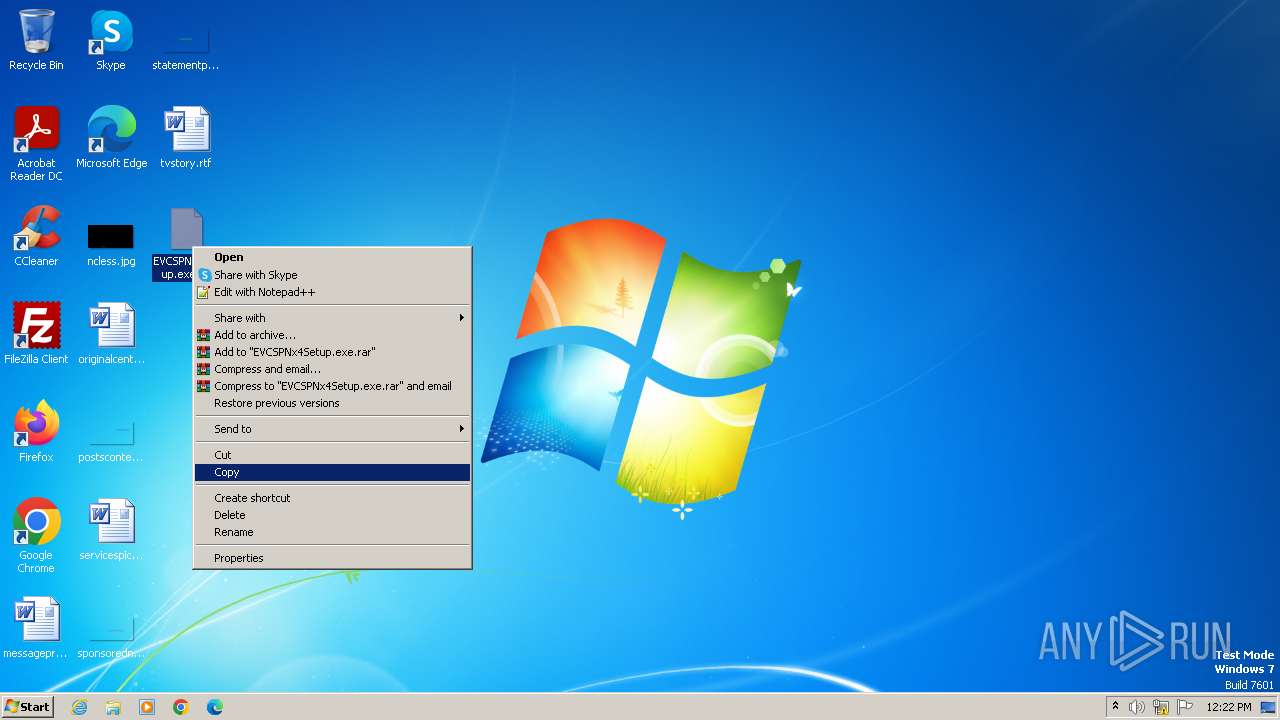Expand the Share with submenu

[332, 318]
